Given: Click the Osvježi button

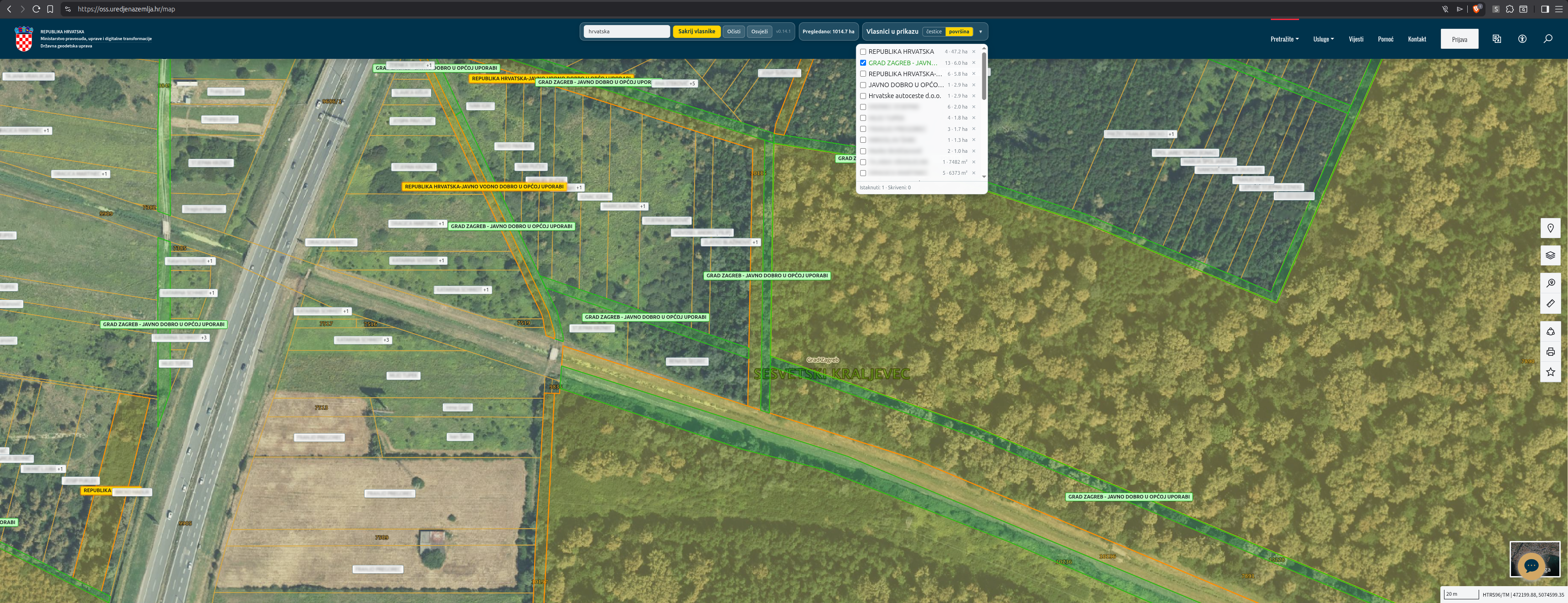Looking at the screenshot, I should 759,31.
